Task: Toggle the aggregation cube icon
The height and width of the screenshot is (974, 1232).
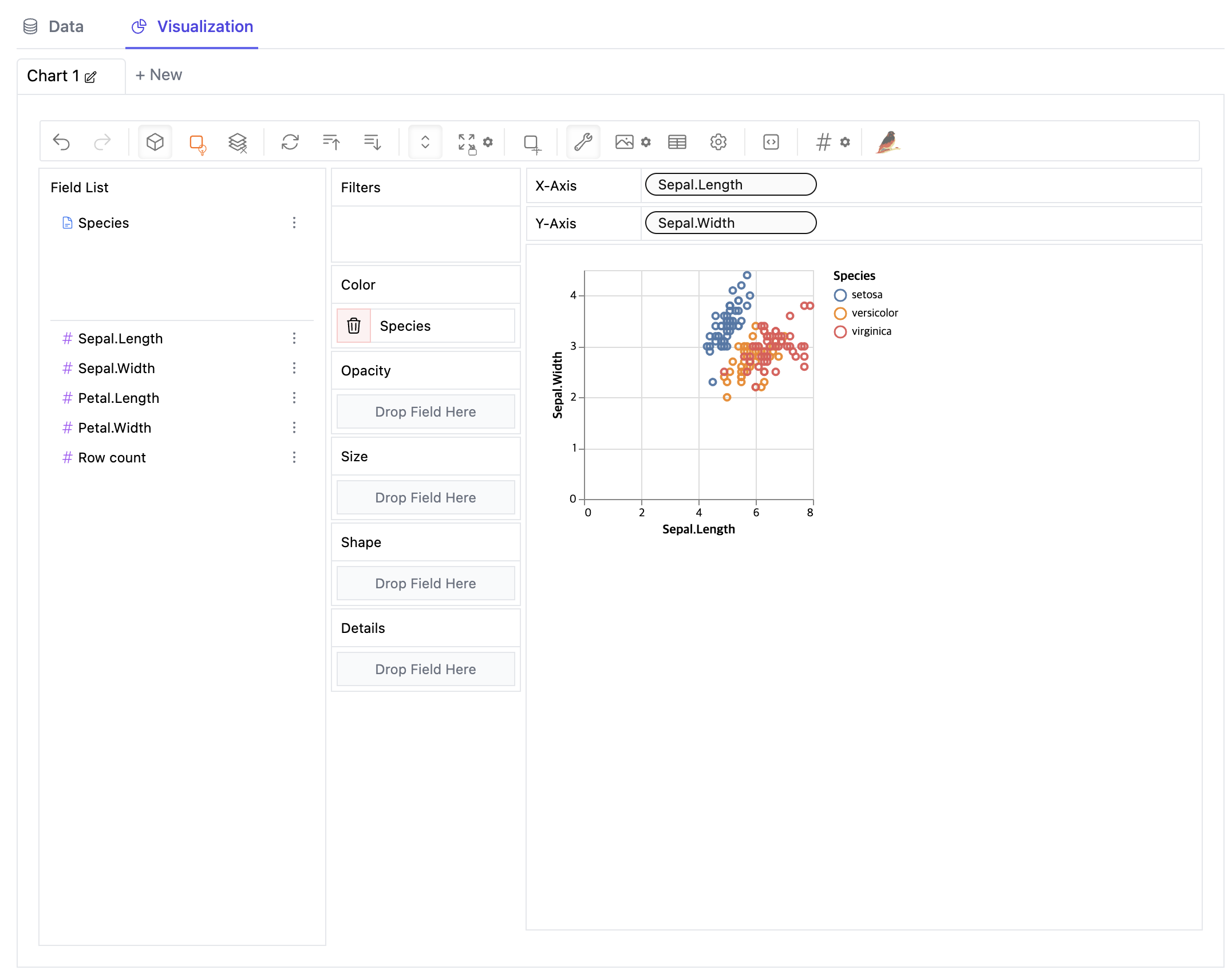Action: pos(155,142)
